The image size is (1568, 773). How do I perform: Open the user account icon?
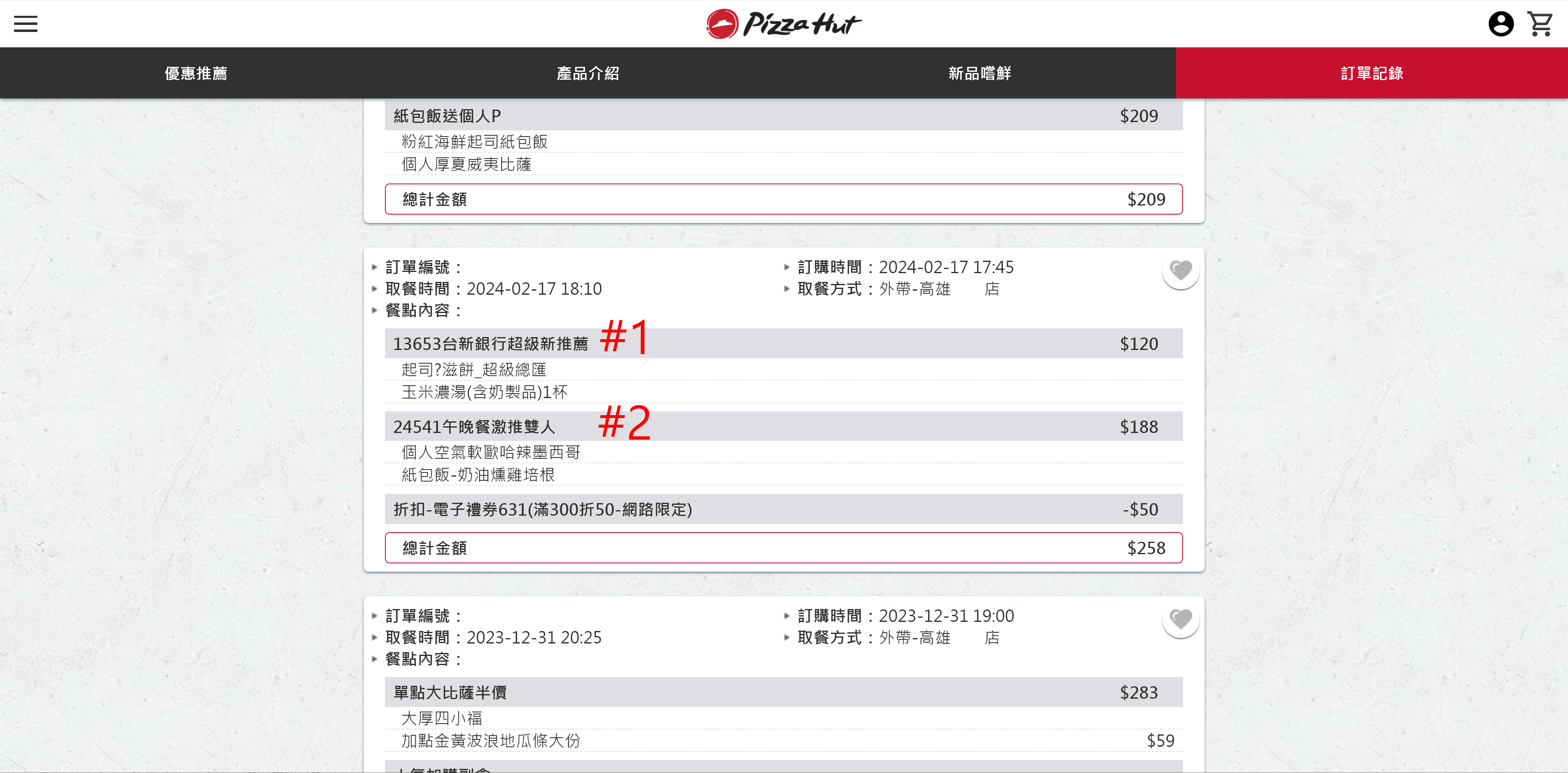1500,24
